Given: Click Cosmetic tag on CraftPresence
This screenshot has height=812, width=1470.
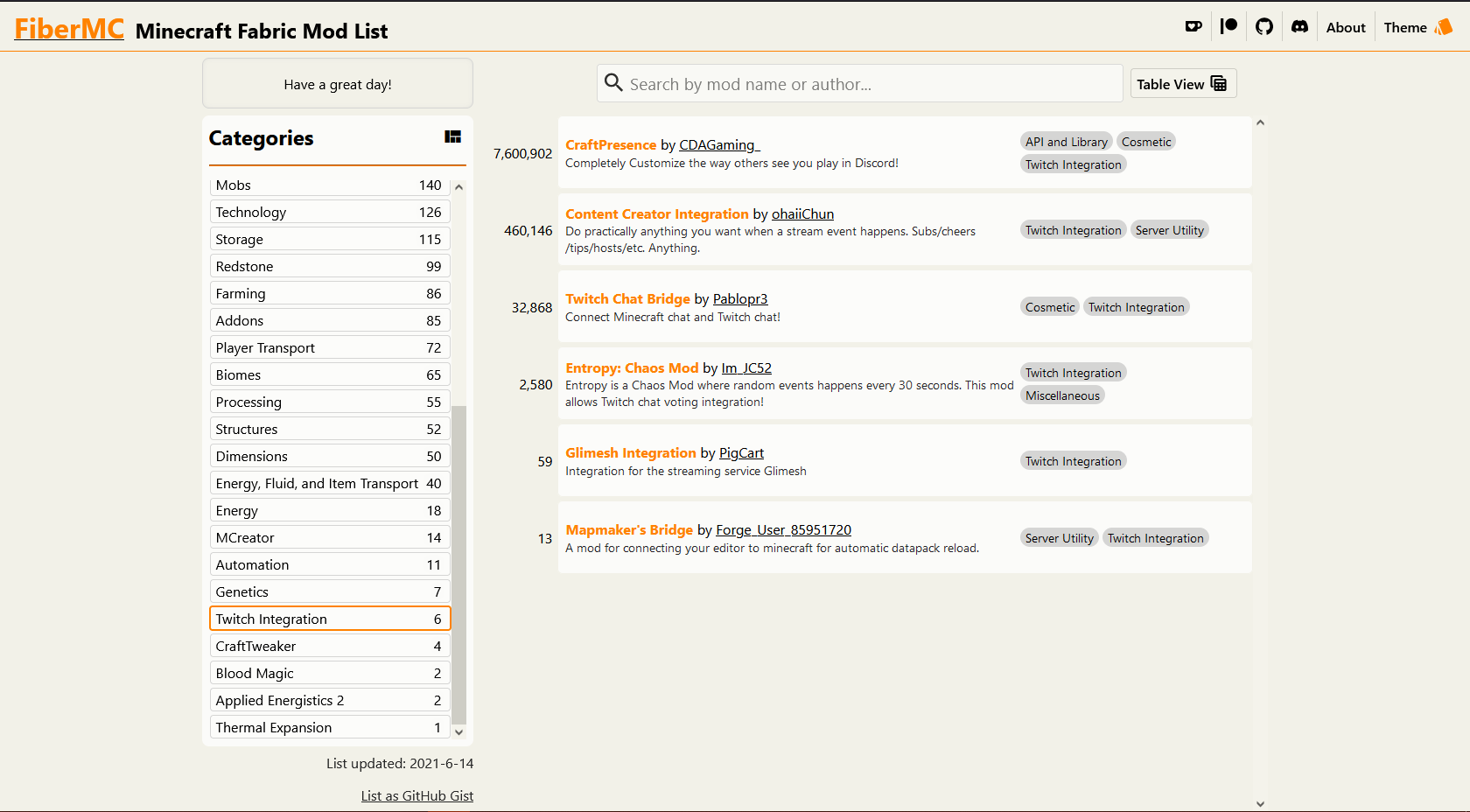Looking at the screenshot, I should 1145,142.
